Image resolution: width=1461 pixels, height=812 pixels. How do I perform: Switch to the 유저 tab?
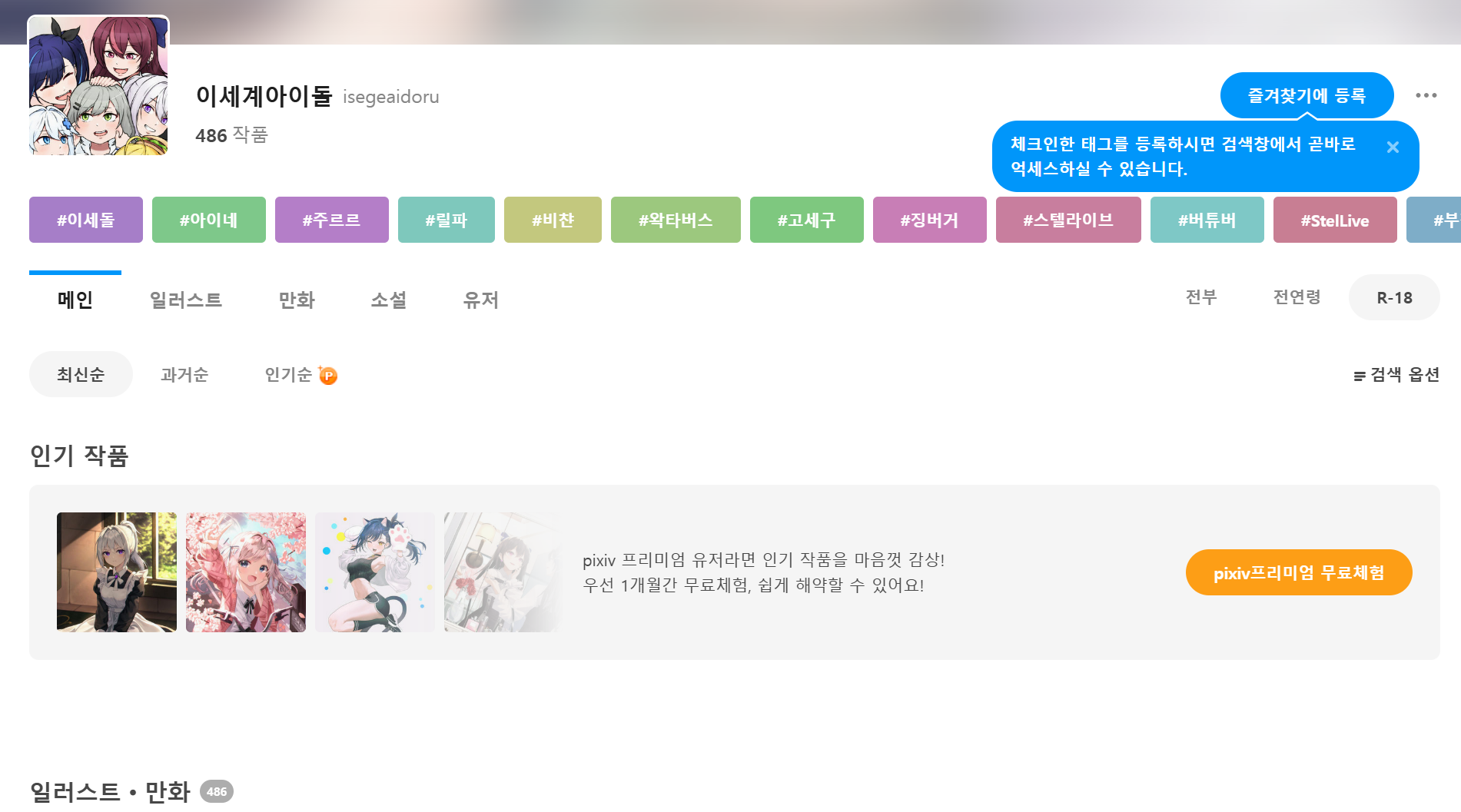[x=481, y=300]
